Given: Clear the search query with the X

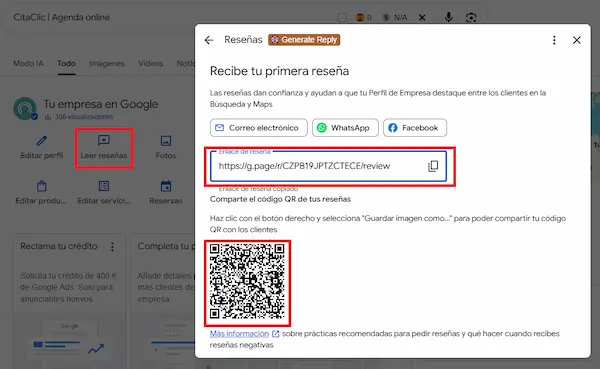Looking at the screenshot, I should tap(422, 18).
